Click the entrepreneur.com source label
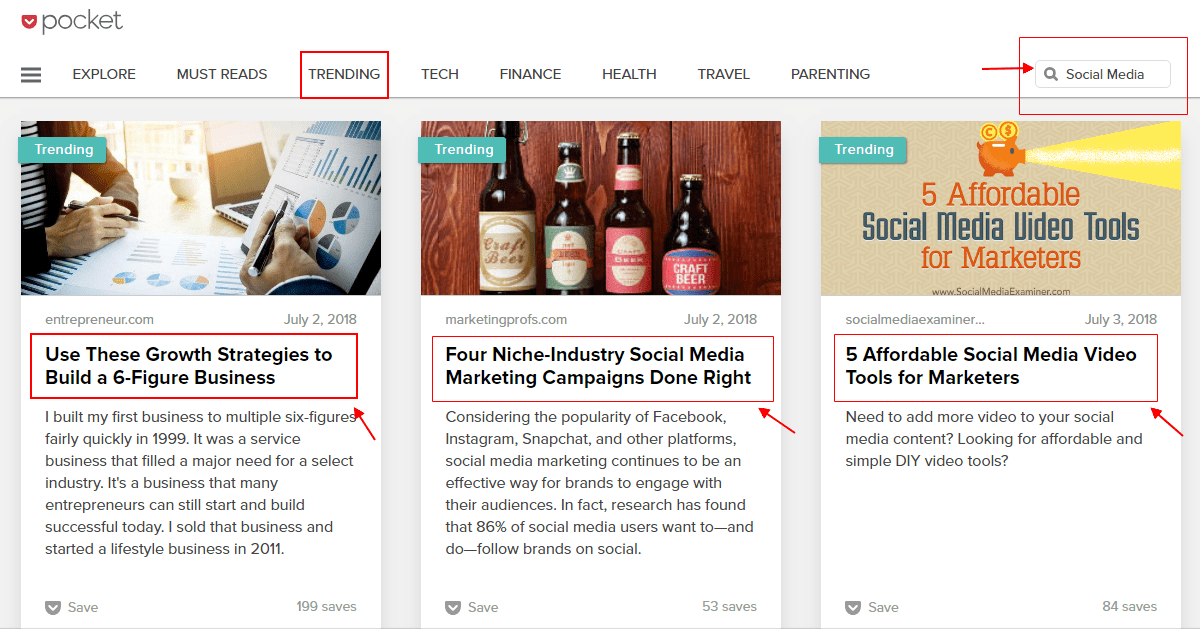The width and height of the screenshot is (1200, 629). coord(99,320)
